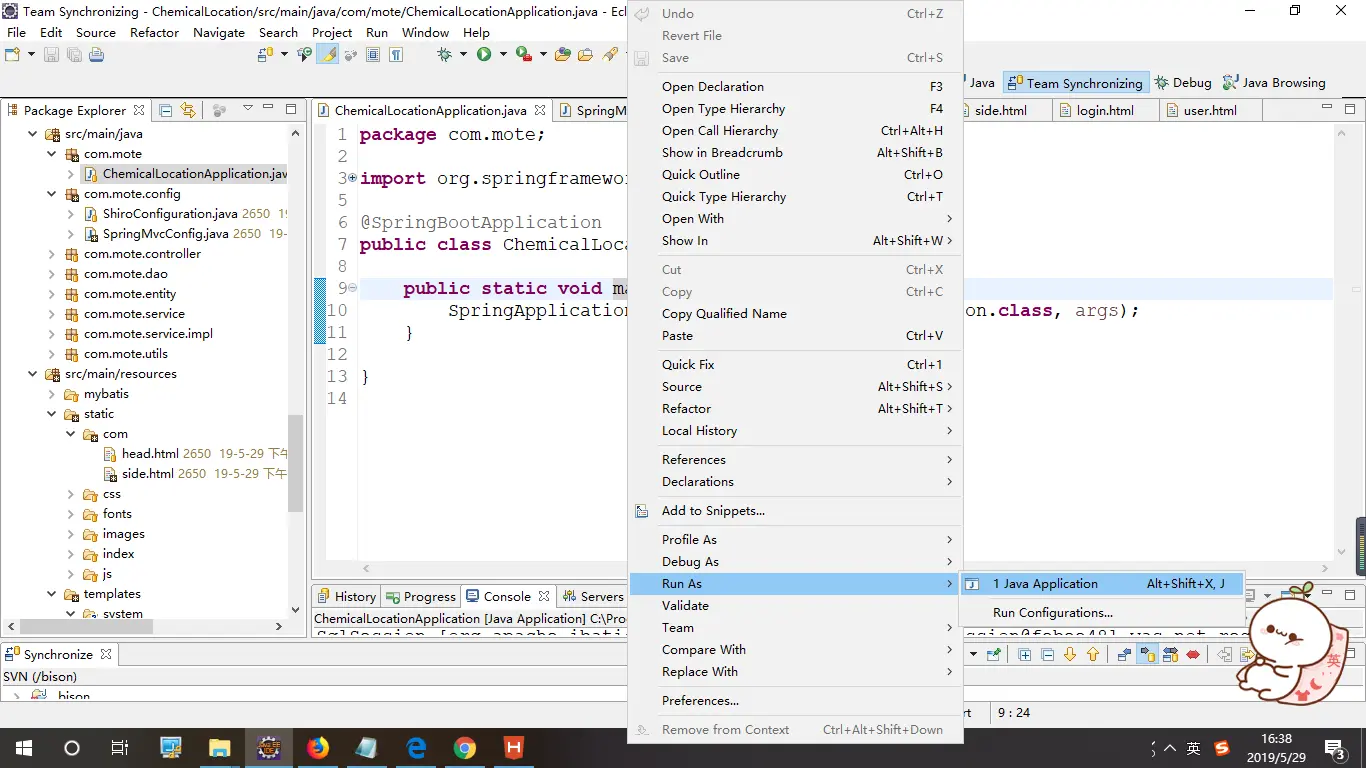Screen dimensions: 1366x768
Task: Collapse all in Package Explorer toolbar
Action: click(x=166, y=110)
